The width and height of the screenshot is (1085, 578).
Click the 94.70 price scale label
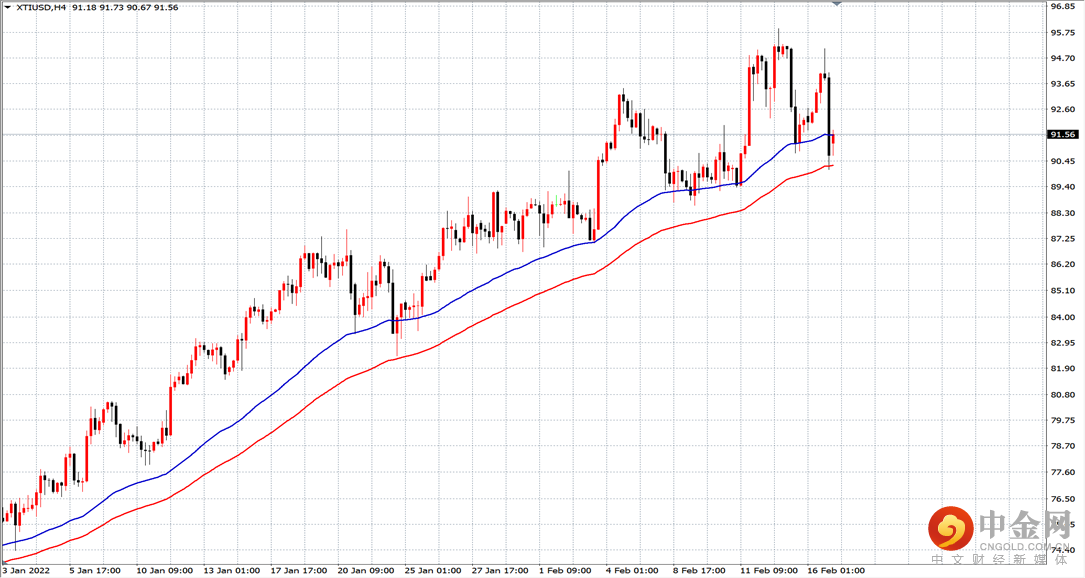[x=1062, y=58]
